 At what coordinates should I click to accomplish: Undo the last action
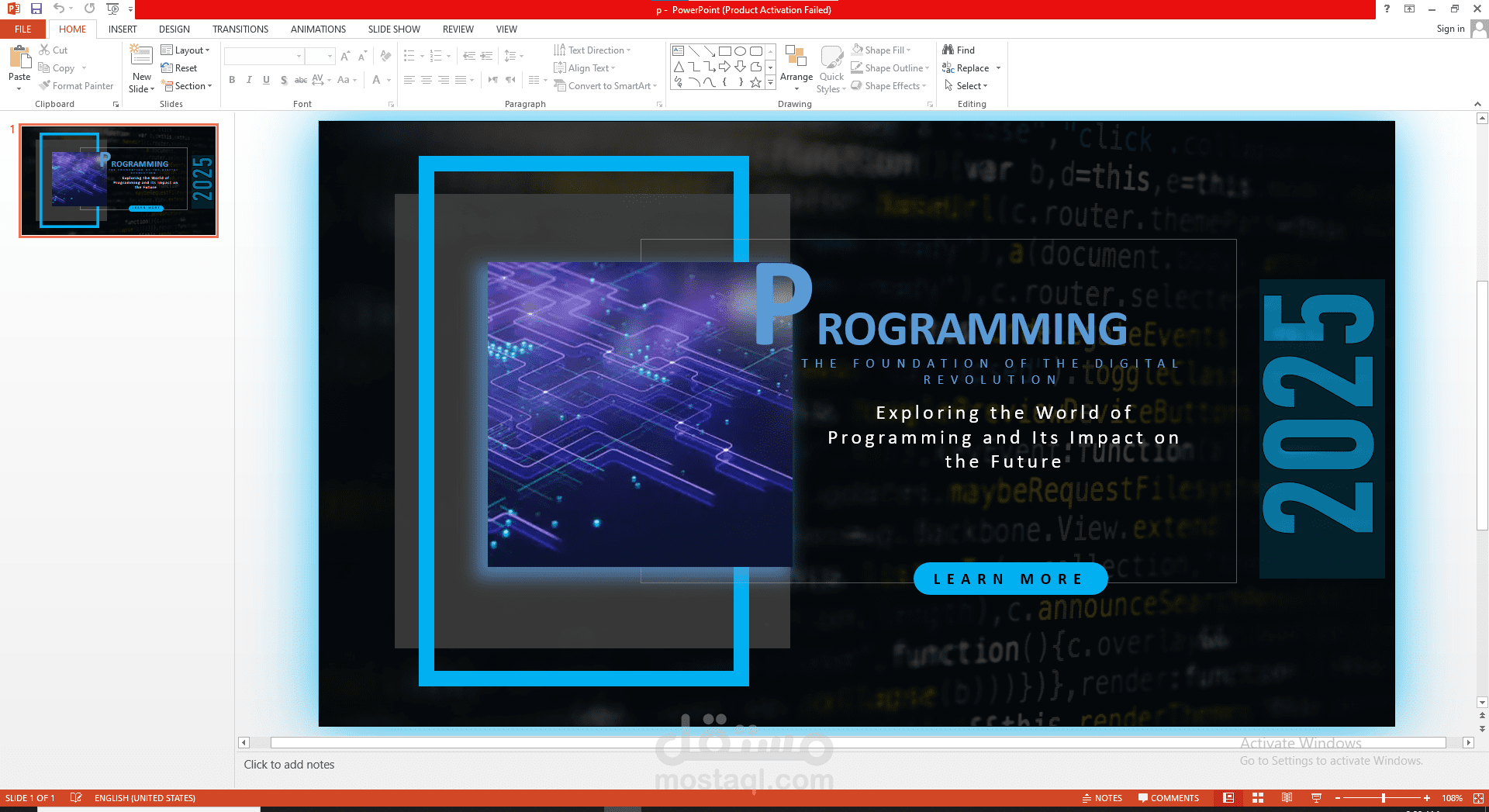58,9
